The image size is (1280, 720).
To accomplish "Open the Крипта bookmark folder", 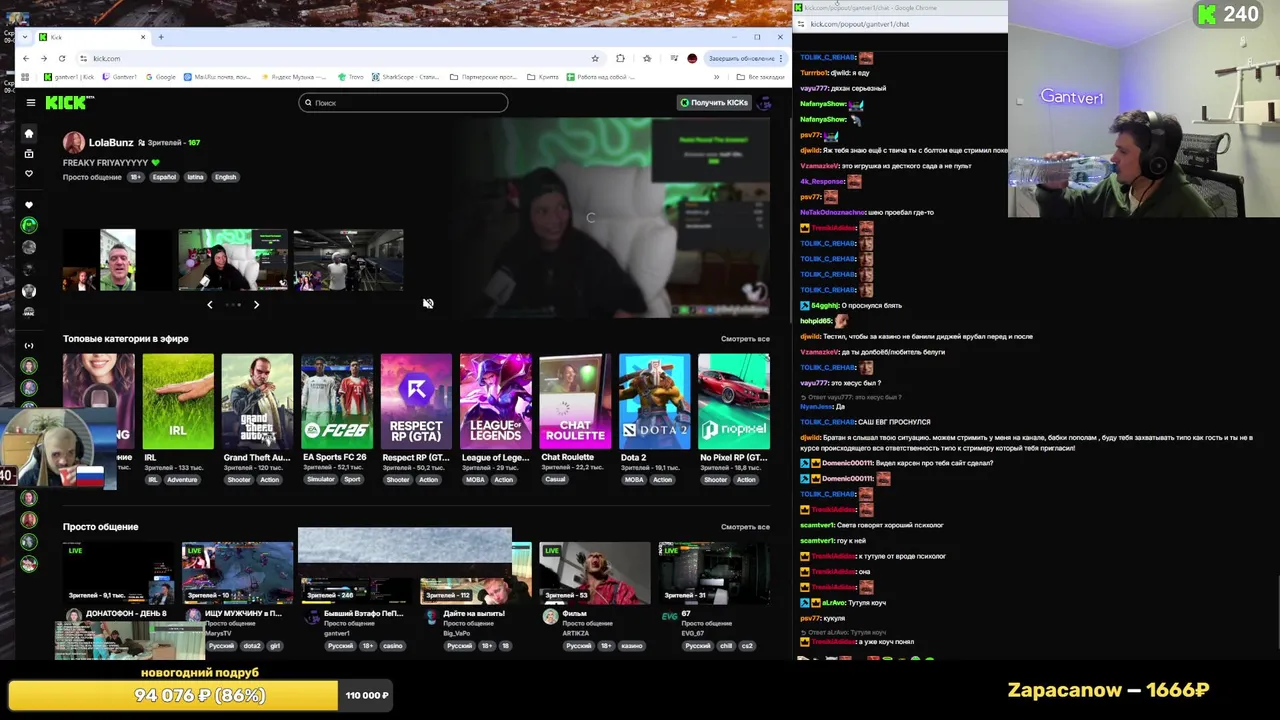I will coord(542,77).
